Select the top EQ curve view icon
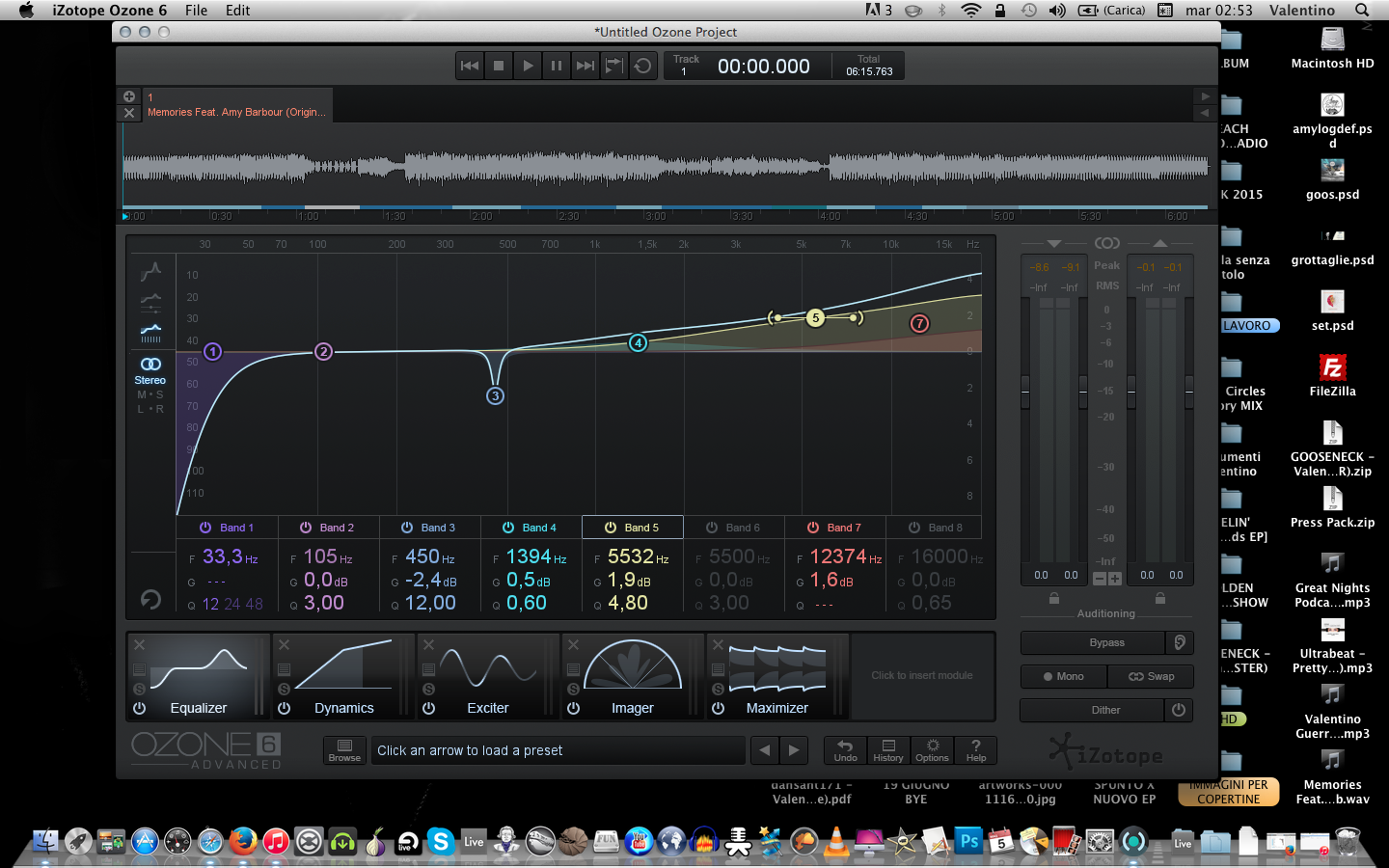Image resolution: width=1389 pixels, height=868 pixels. coord(151,273)
